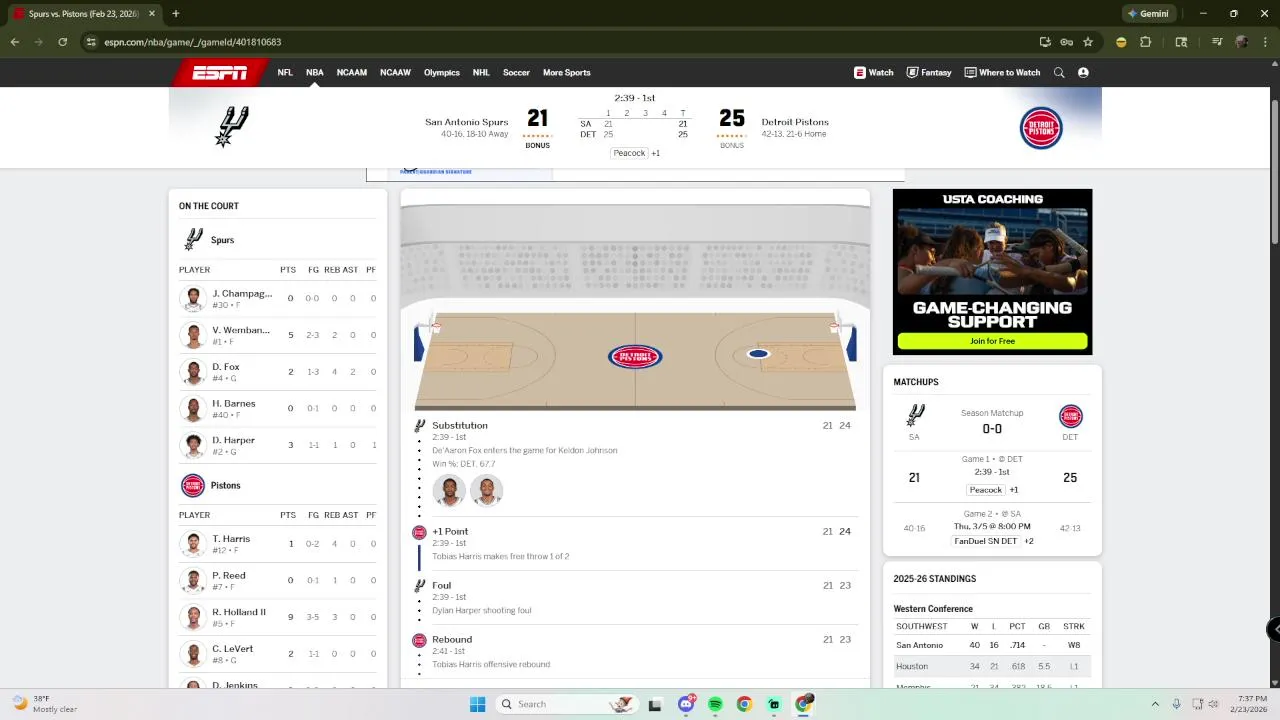This screenshot has width=1280, height=720.
Task: Click Join for Free in the USTA ad
Action: [992, 341]
